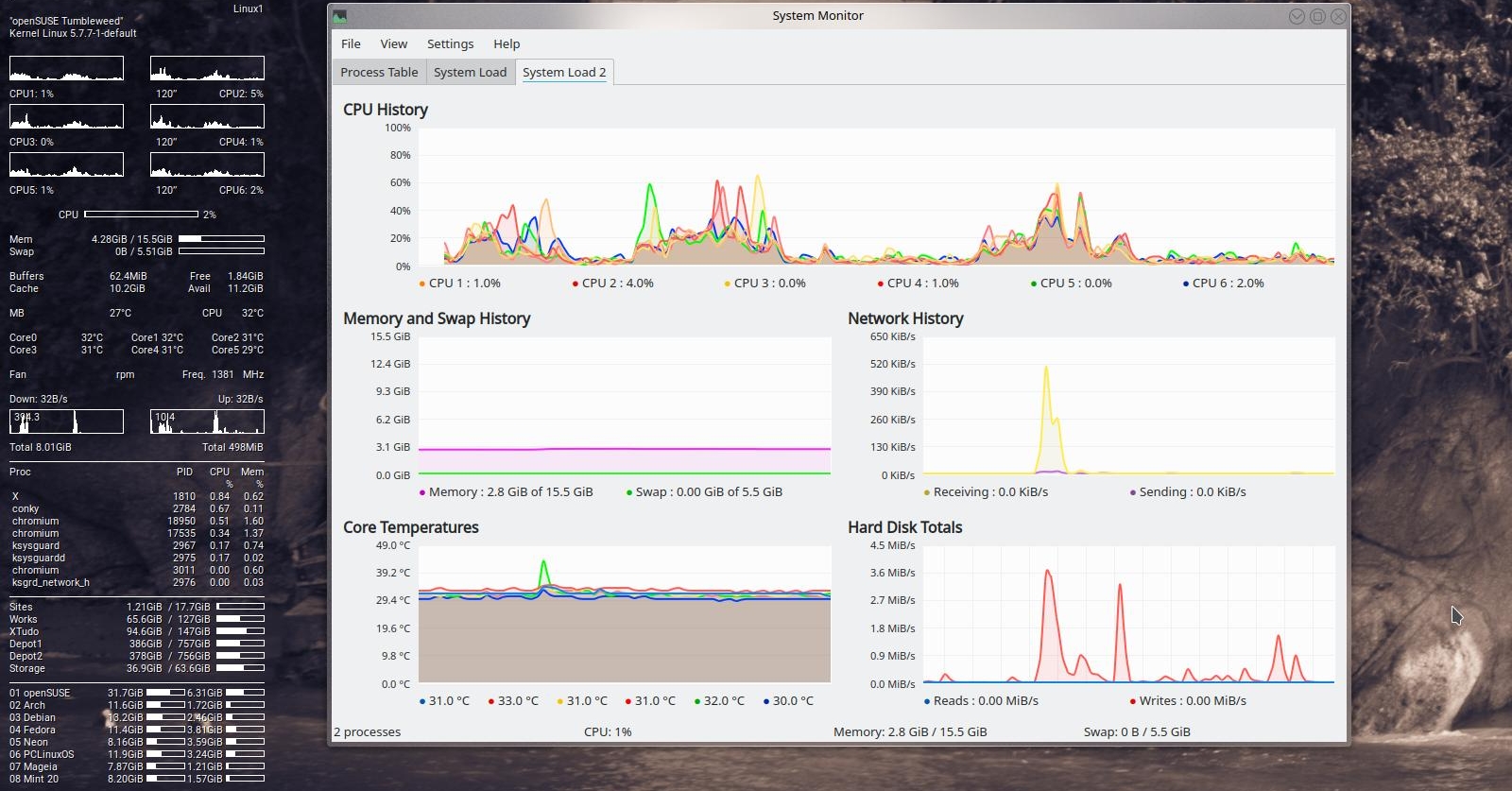Click inside the CPU History graph
Viewport: 1512px width, 791px height.
(876, 197)
